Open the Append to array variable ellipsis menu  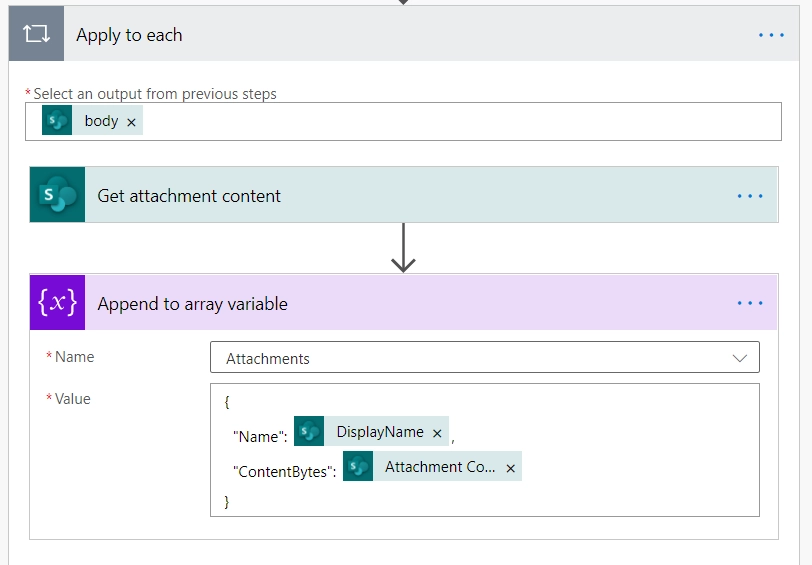tap(750, 303)
